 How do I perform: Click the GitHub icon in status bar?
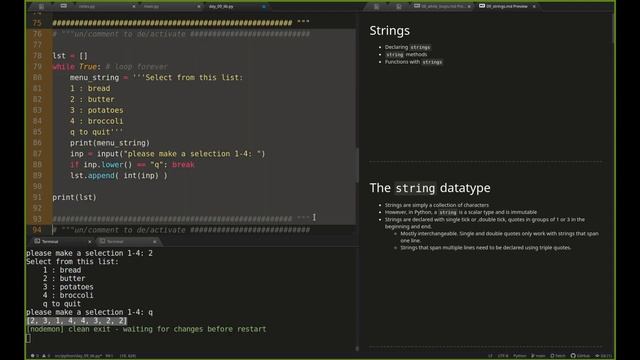coord(573,356)
